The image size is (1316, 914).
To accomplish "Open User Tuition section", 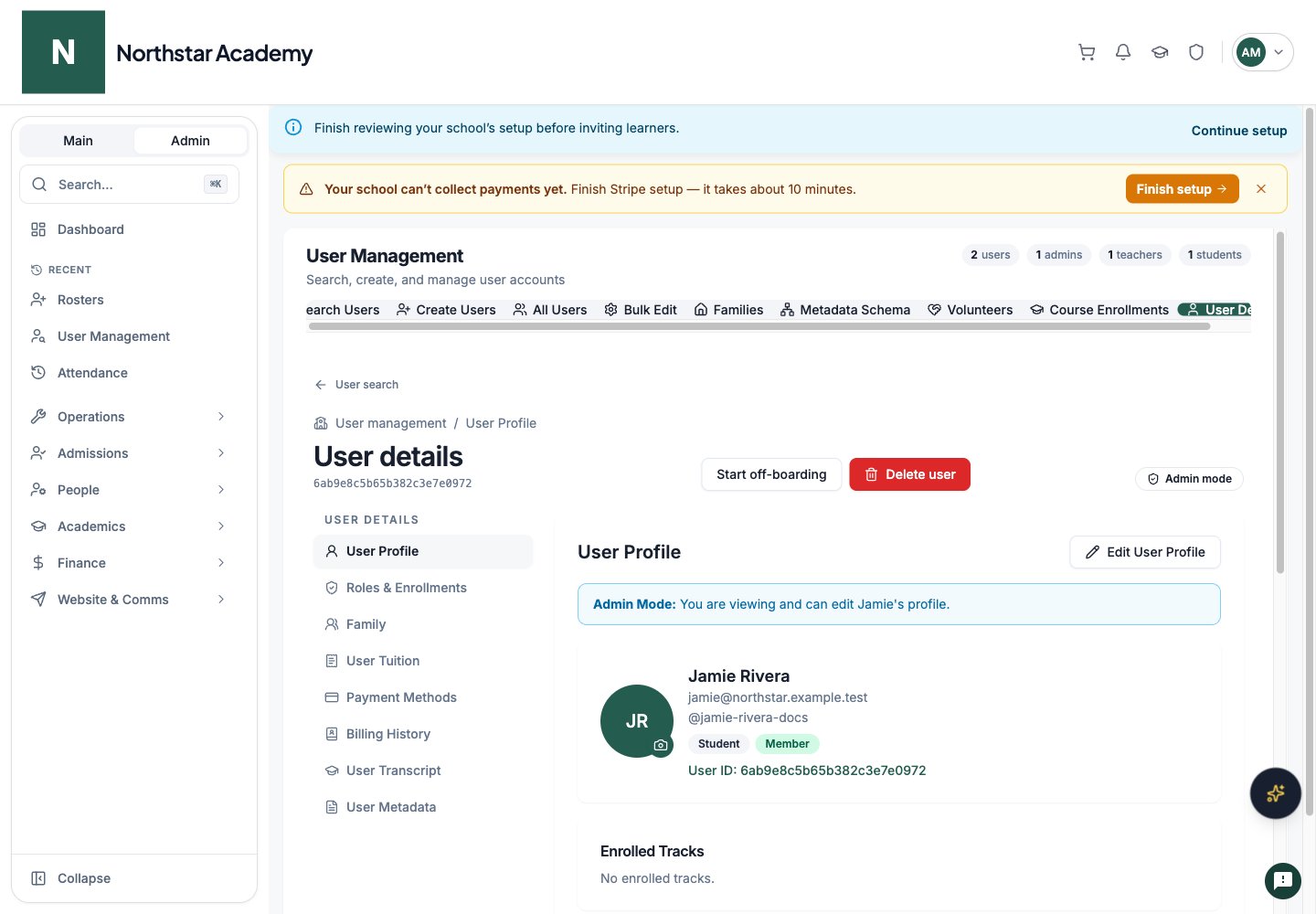I will click(x=423, y=661).
